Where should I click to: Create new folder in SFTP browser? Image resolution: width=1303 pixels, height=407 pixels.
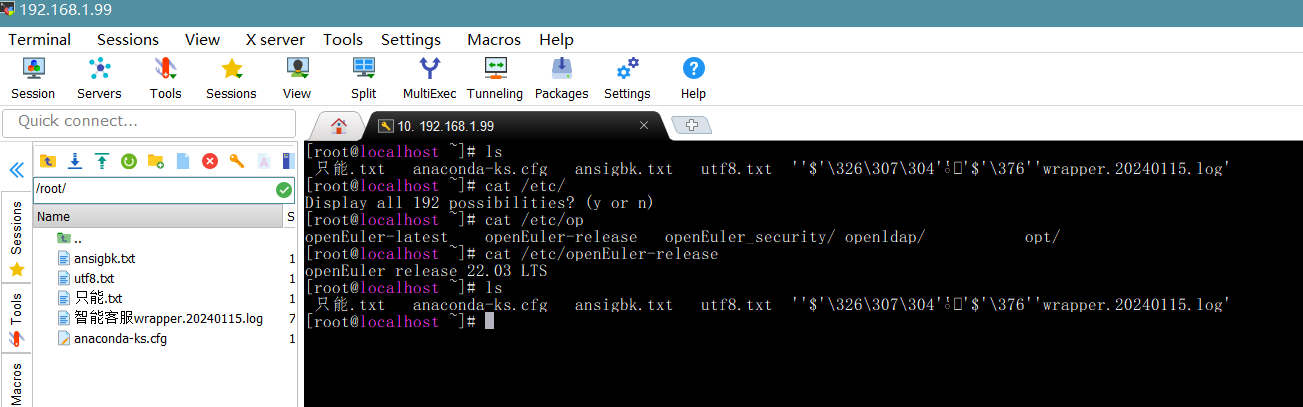pyautogui.click(x=156, y=161)
